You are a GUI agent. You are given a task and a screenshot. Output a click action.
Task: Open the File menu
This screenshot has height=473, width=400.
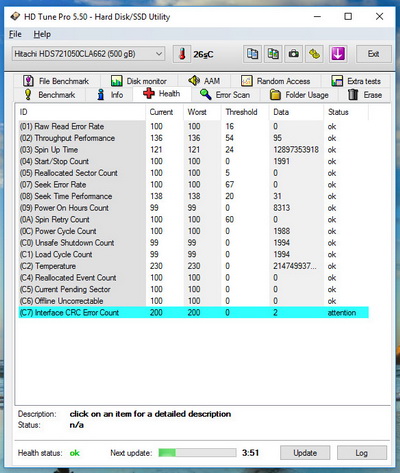[15, 34]
